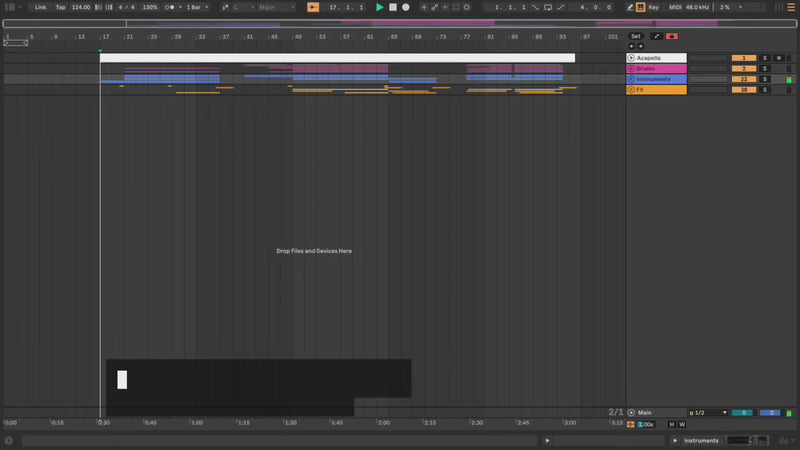Screen dimensions: 800x450
Task: Enable the Follow playback button
Action: (x=313, y=7)
